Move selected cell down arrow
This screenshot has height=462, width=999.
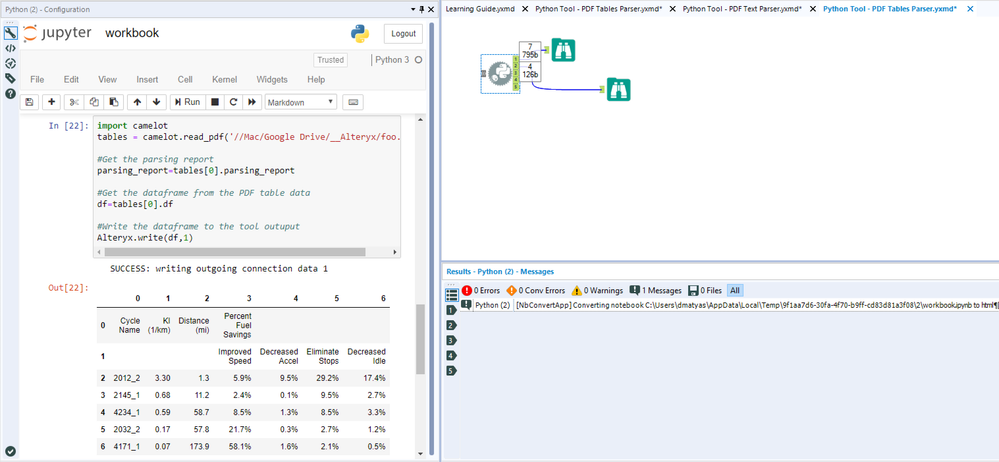(157, 102)
